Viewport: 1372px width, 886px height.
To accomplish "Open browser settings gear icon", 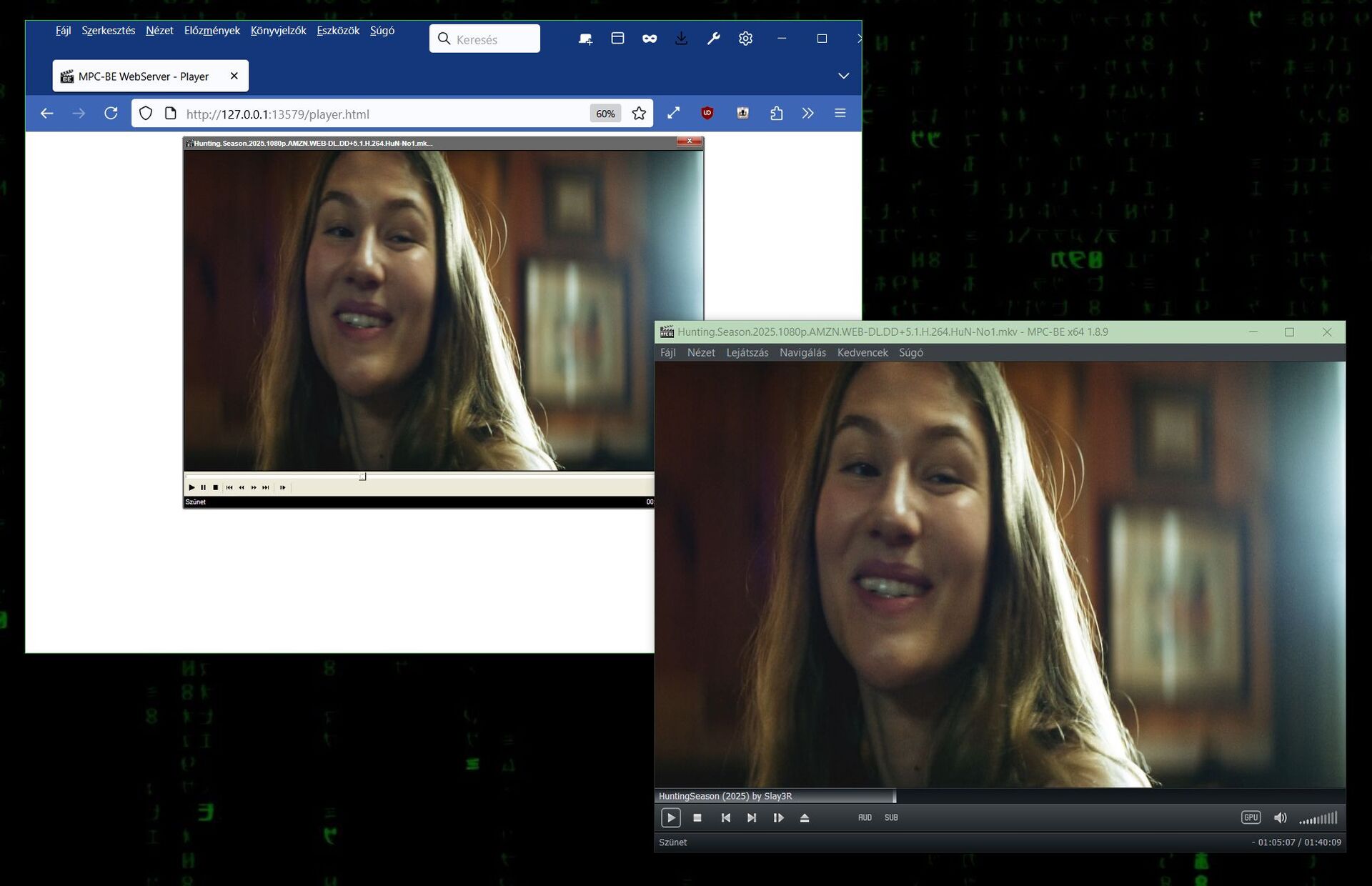I will click(x=745, y=39).
